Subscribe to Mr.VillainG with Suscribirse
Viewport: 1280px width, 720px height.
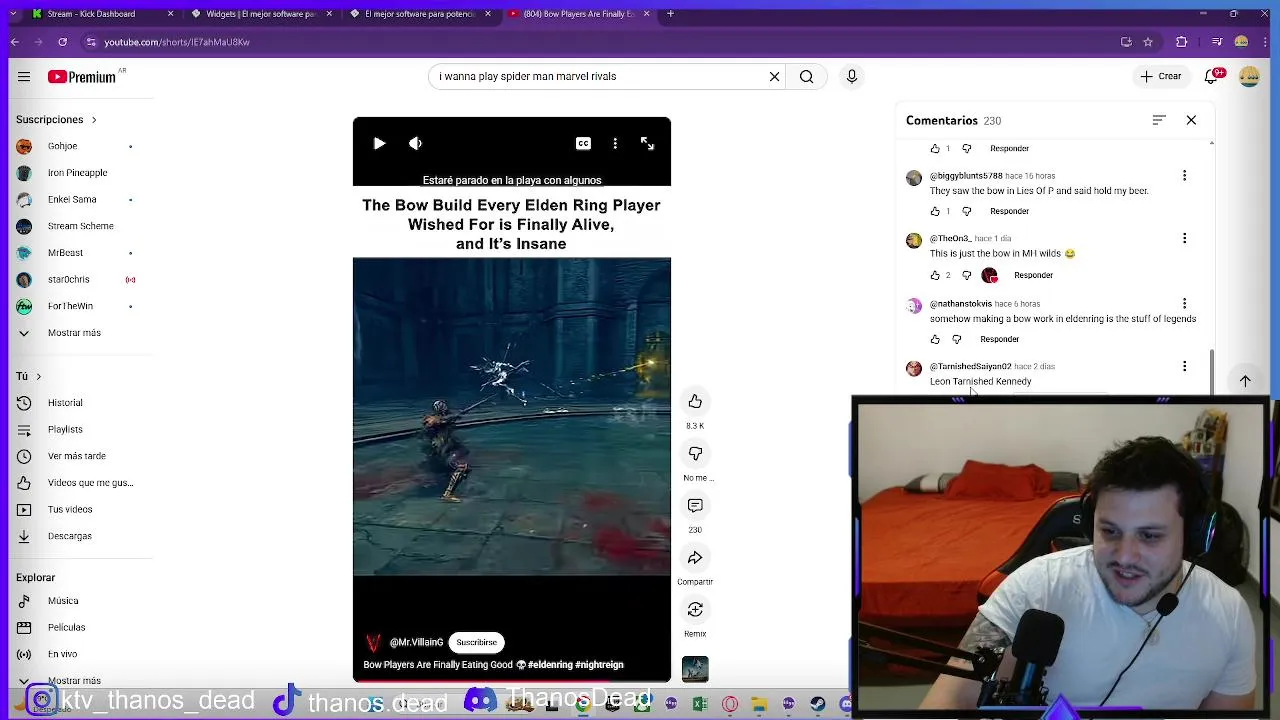click(476, 642)
